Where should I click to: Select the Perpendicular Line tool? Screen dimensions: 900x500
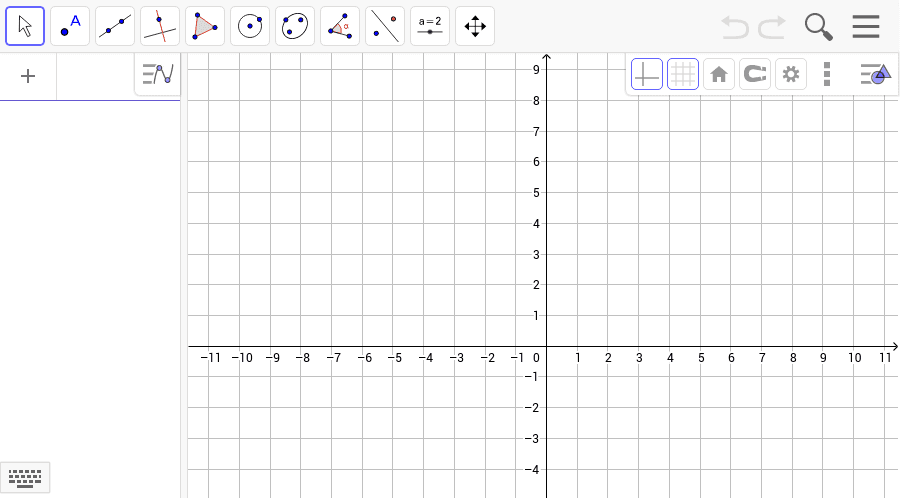tap(160, 26)
